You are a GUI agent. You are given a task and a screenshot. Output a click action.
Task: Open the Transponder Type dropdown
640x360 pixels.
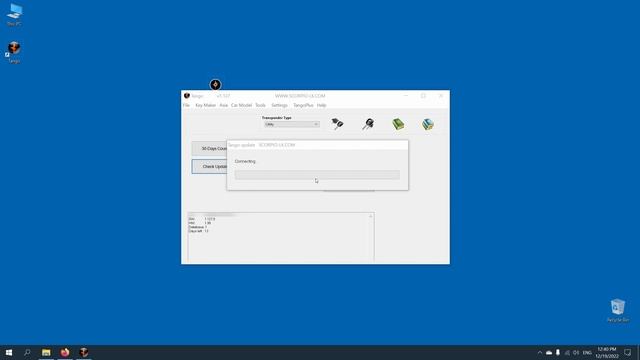tap(292, 124)
